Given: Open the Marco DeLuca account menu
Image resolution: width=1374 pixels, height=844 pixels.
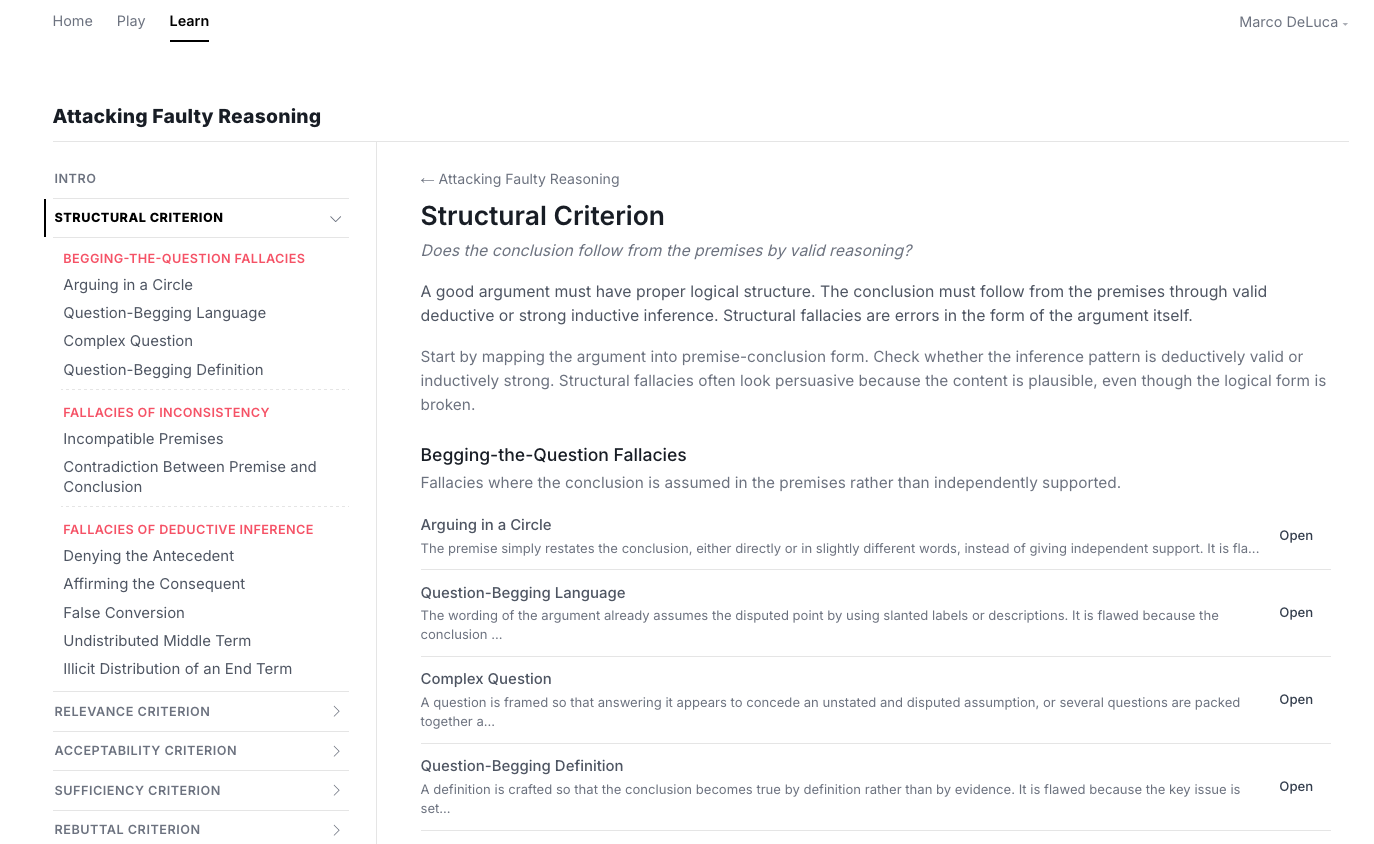Looking at the screenshot, I should tap(1292, 21).
